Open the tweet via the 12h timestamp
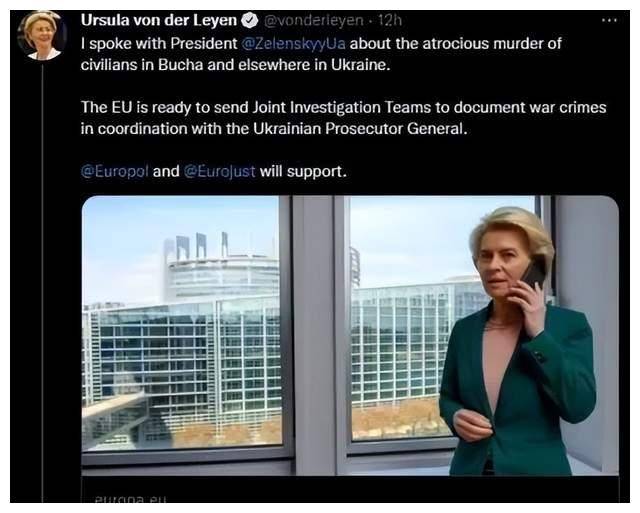 [x=389, y=20]
